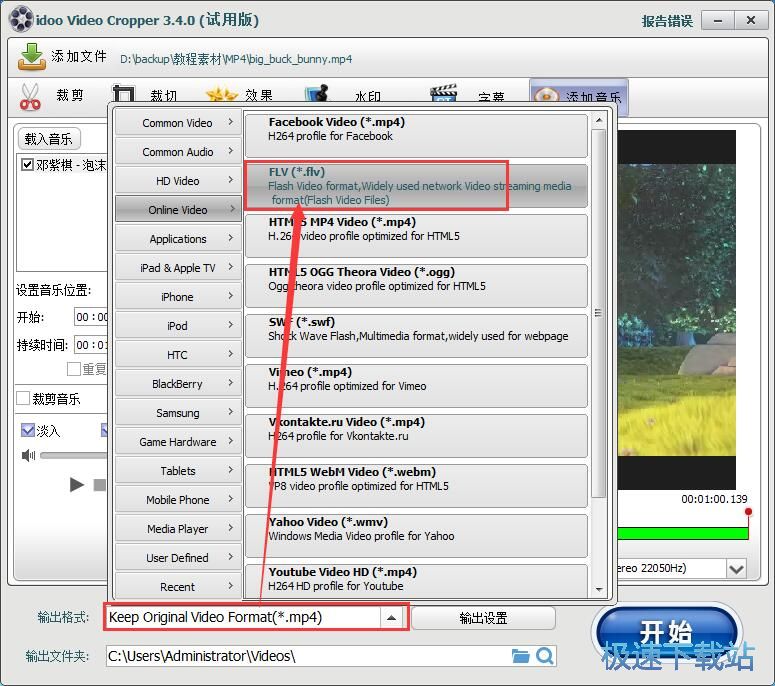Collapse the output format dropdown arrow

pyautogui.click(x=391, y=617)
